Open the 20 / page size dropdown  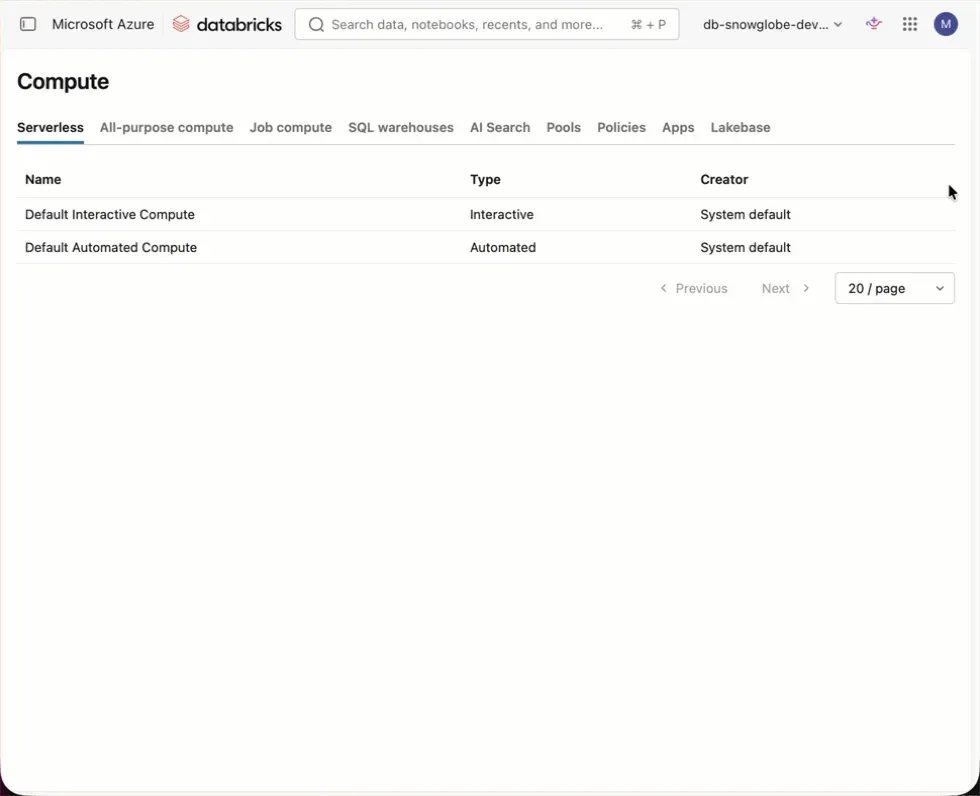[x=894, y=288]
